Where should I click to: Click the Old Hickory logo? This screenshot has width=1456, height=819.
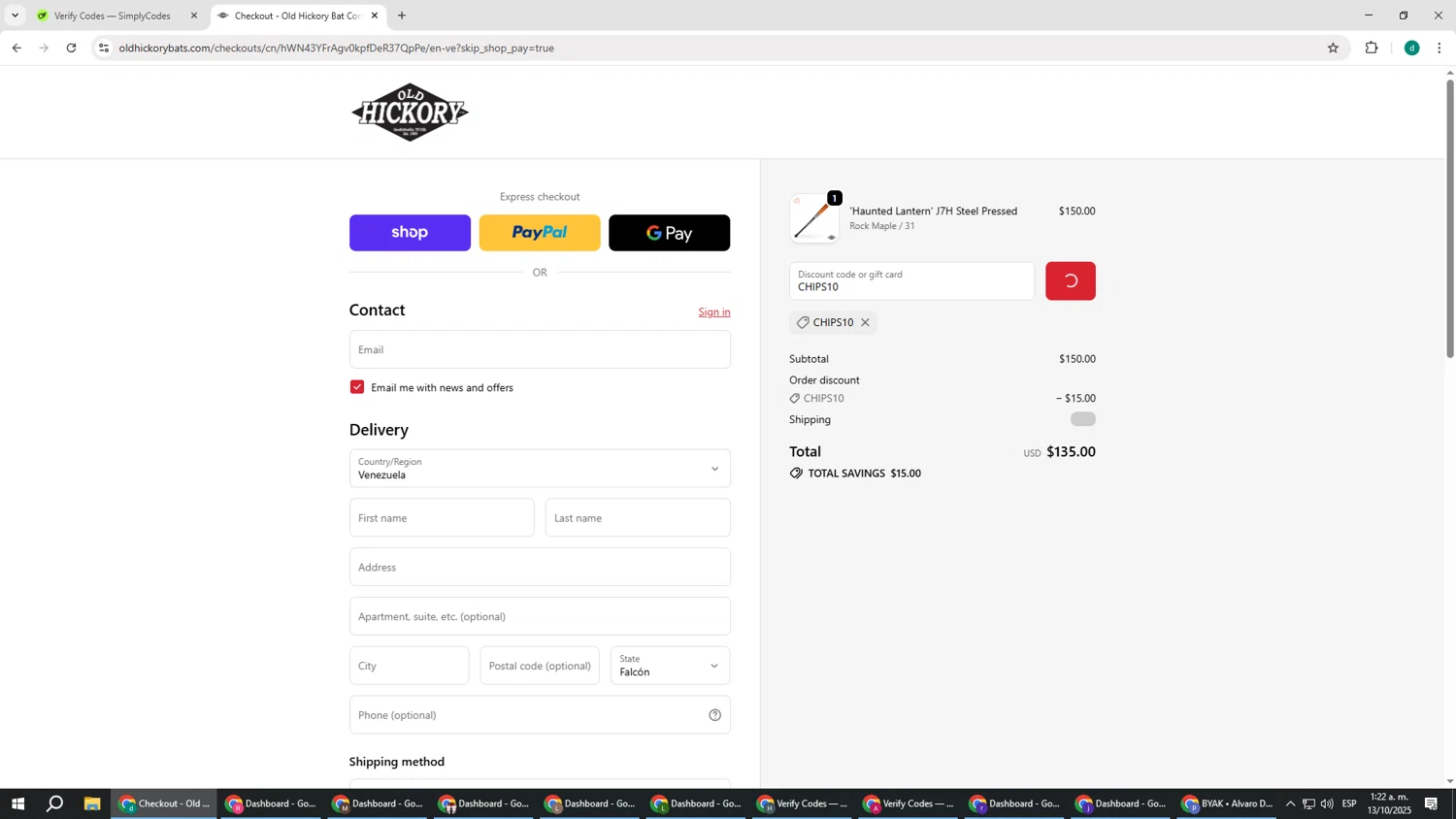[x=410, y=113]
